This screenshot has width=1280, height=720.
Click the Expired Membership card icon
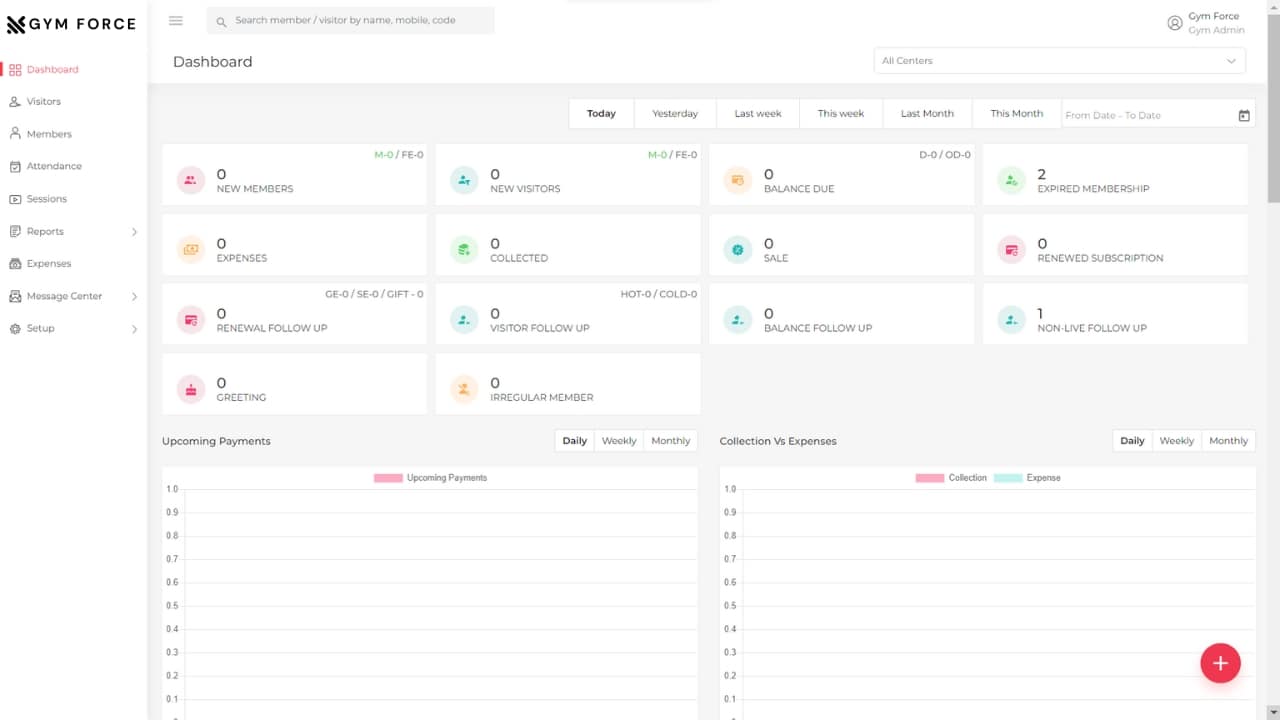tap(1011, 181)
